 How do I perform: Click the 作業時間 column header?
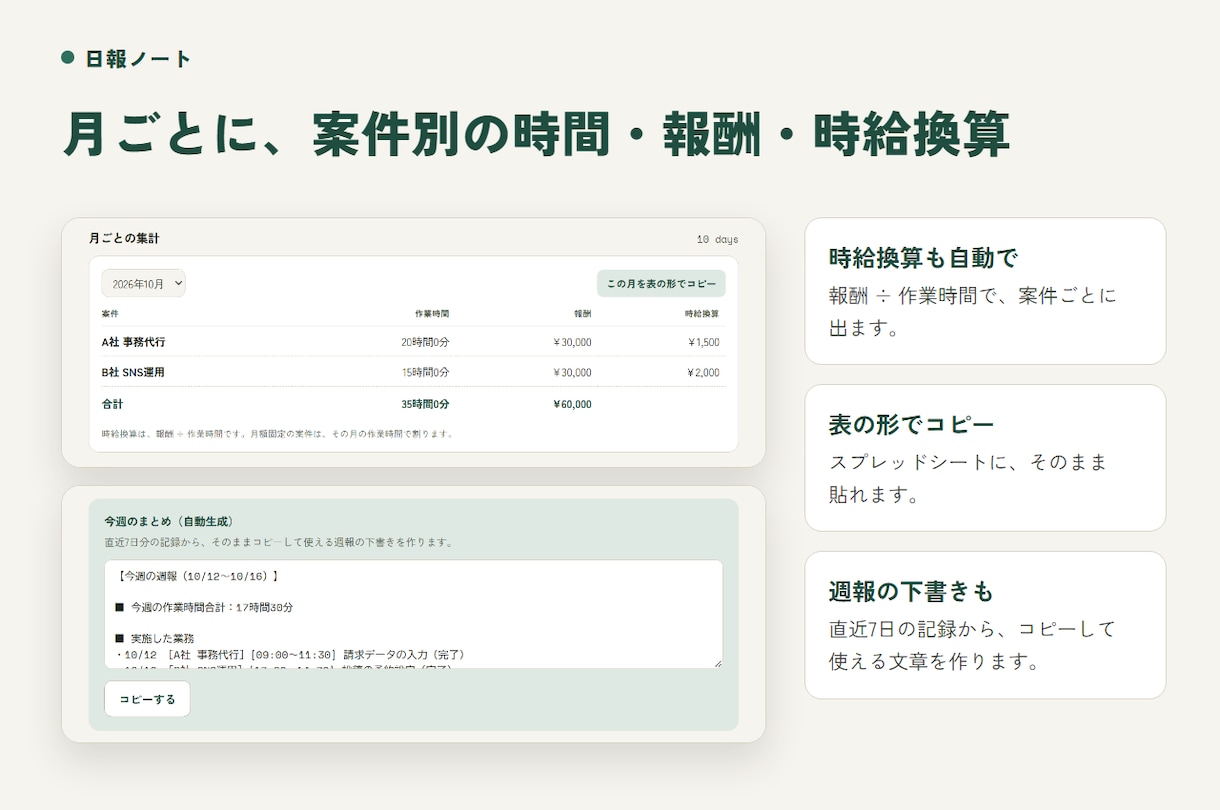432,314
